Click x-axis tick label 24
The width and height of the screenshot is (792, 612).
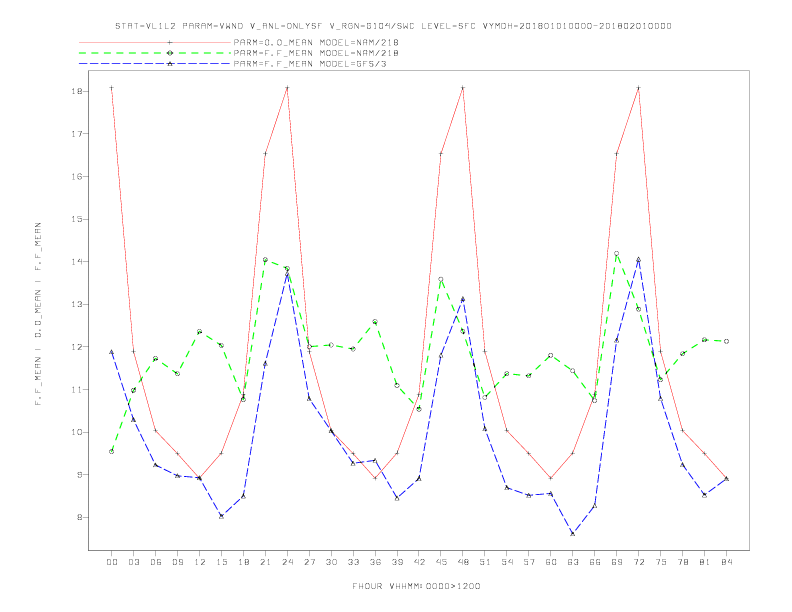pyautogui.click(x=287, y=562)
